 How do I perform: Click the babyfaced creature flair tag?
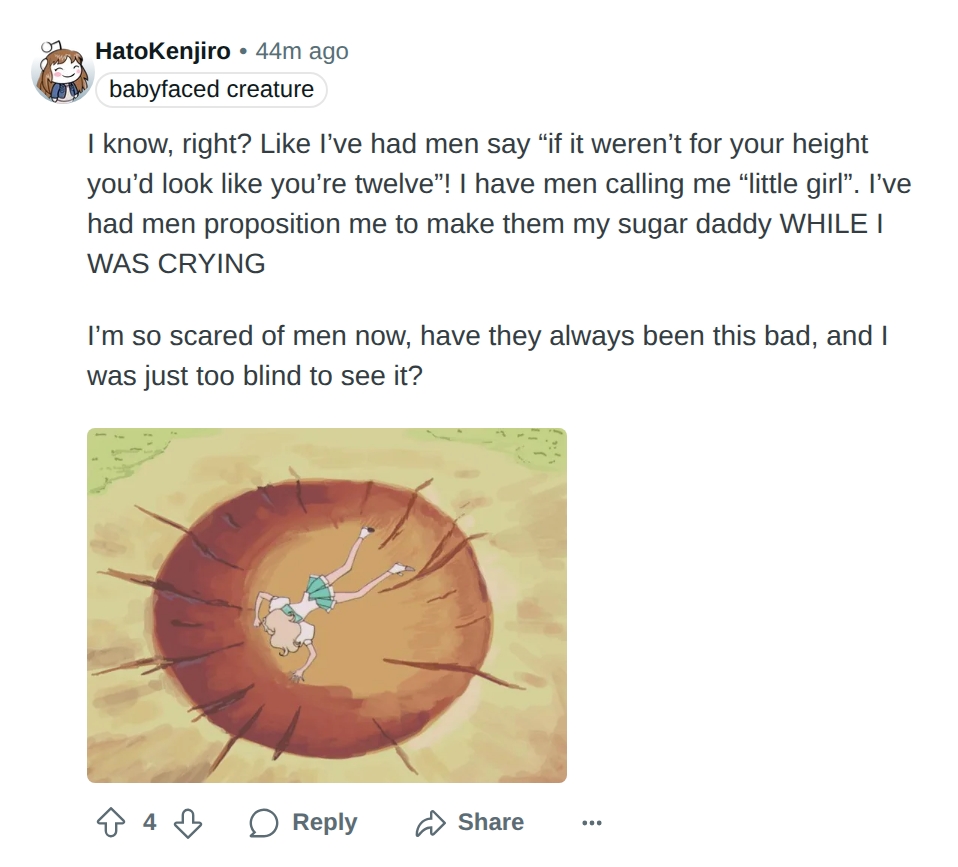[x=211, y=89]
